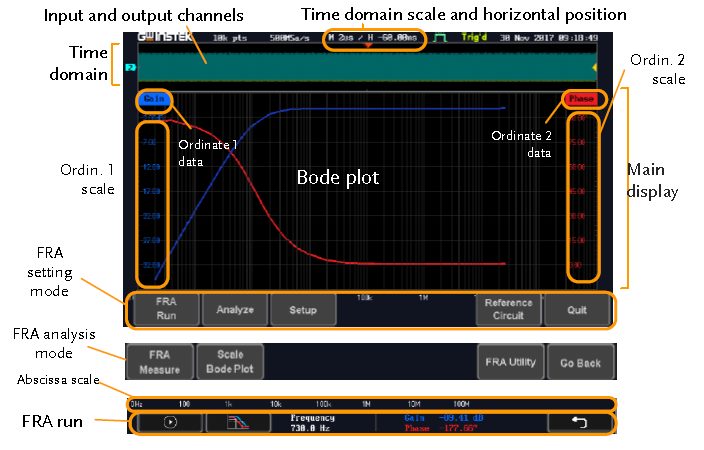Select FRA Measure option
Image resolution: width=704 pixels, height=450 pixels.
159,361
